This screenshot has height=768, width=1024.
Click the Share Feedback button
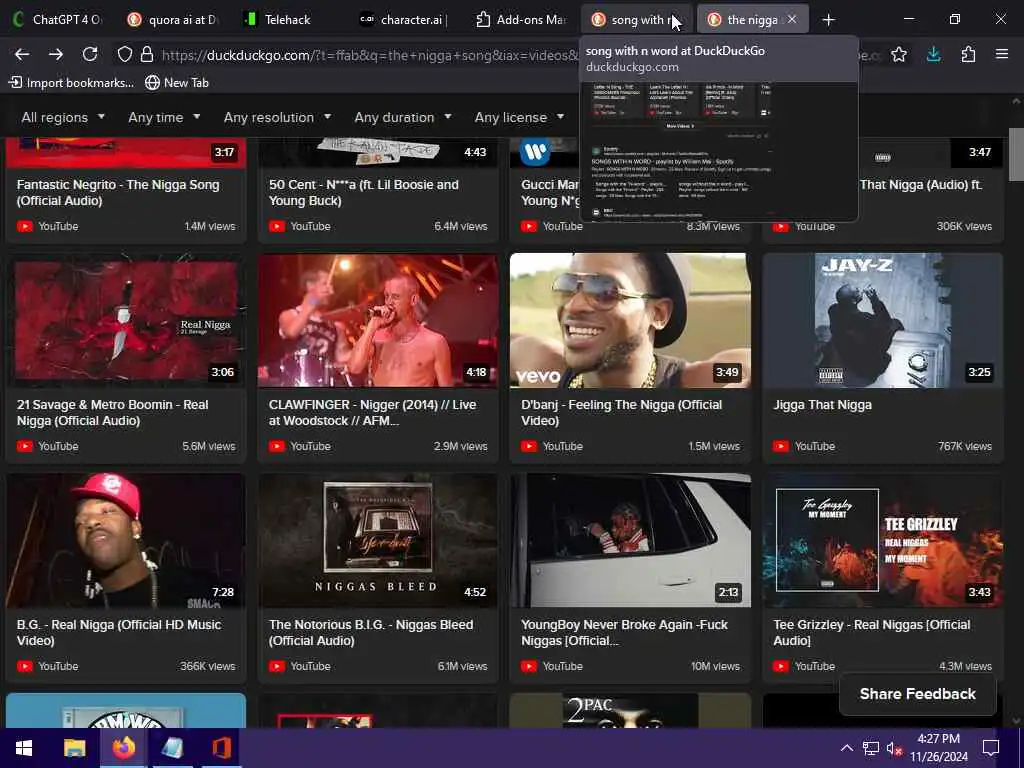click(918, 694)
